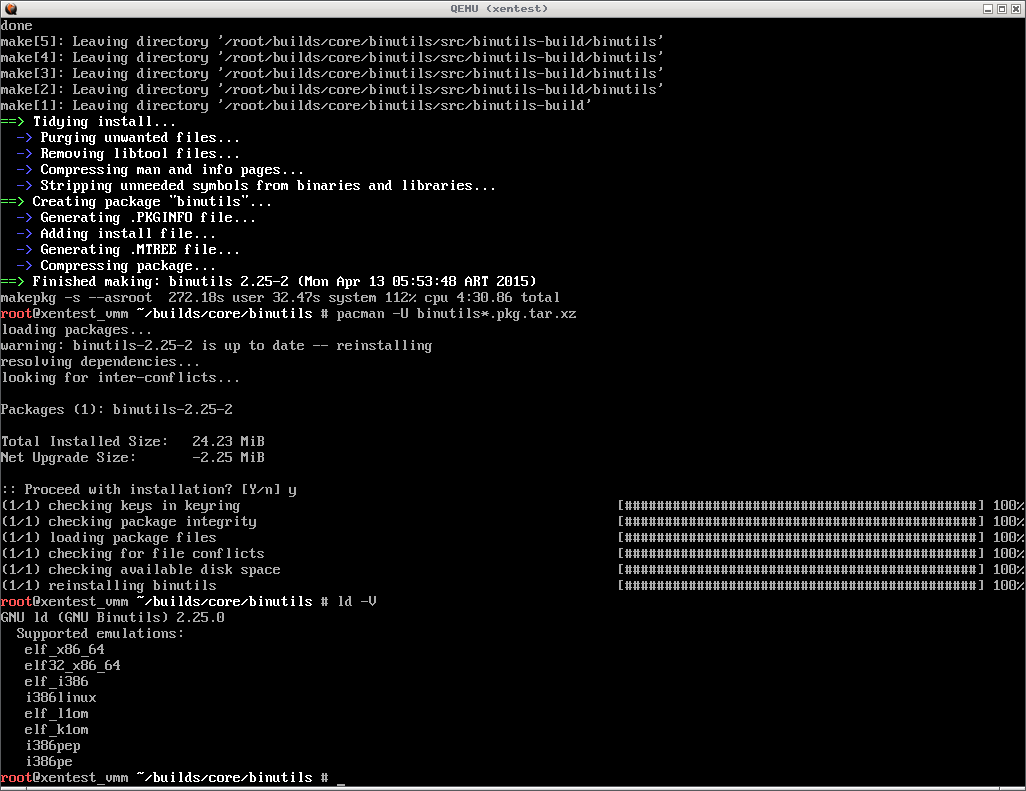Click the "QEMU (xentest)" title bar text

(x=512, y=8)
